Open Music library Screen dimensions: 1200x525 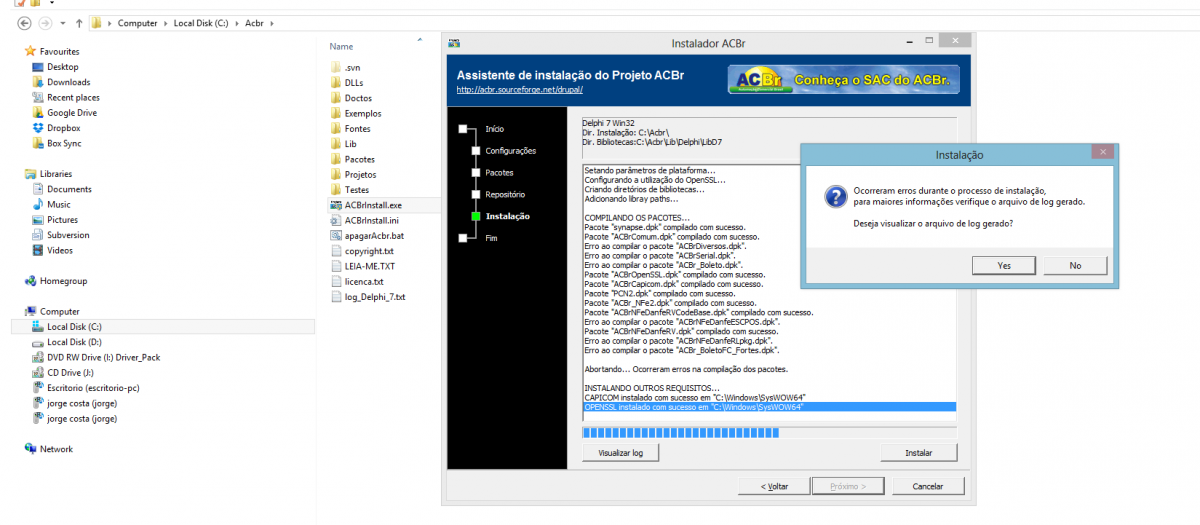click(58, 204)
